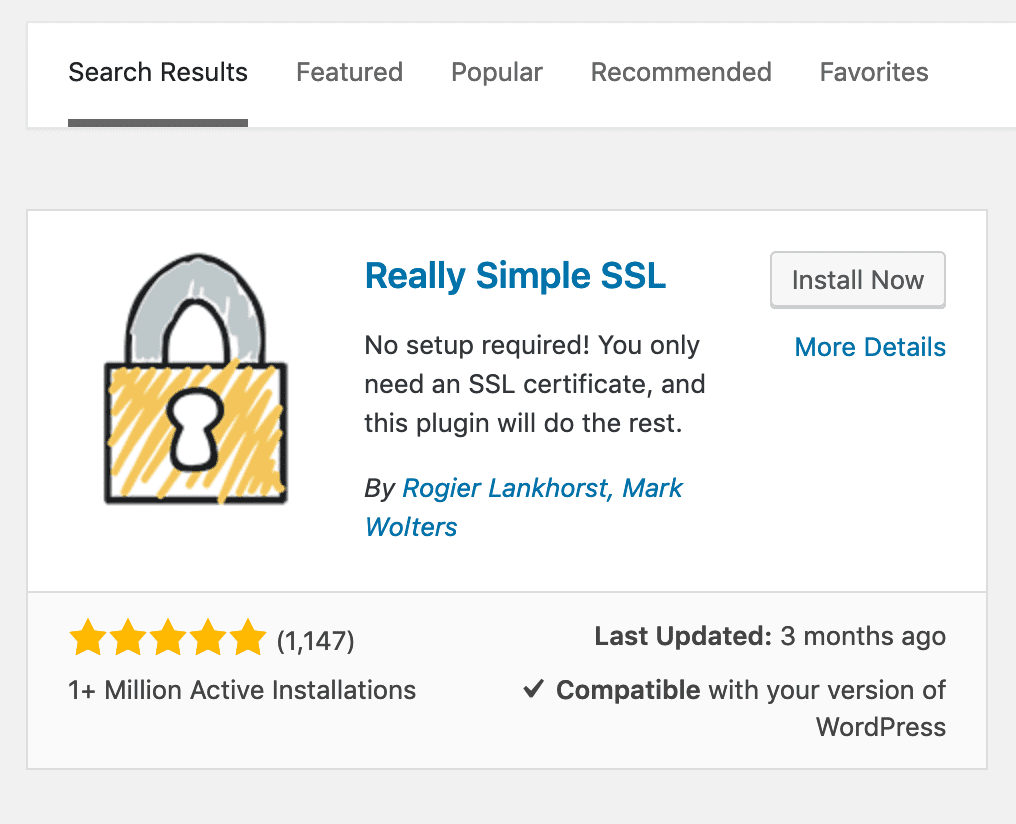Image resolution: width=1016 pixels, height=824 pixels.
Task: Click the second rating star
Action: point(127,637)
